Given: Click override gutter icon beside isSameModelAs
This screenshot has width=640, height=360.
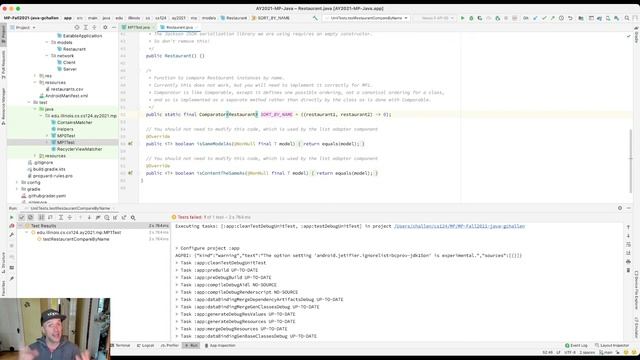Looking at the screenshot, I should click(130, 144).
